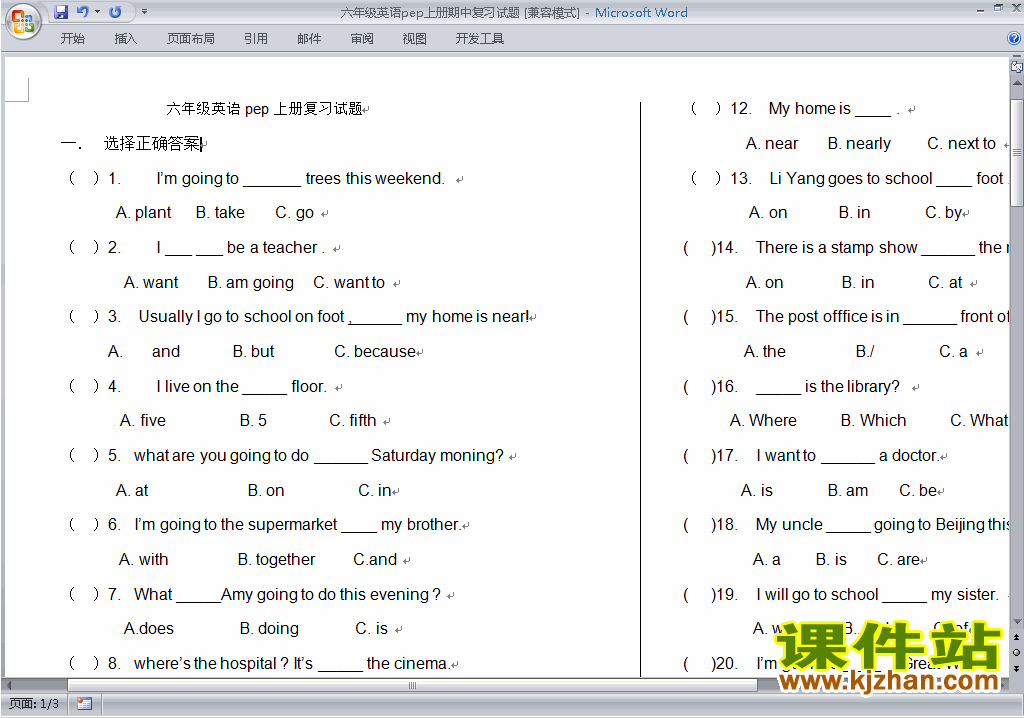Viewport: 1024px width, 718px height.
Task: Click option 'C. at' under question 14
Action: click(x=945, y=283)
